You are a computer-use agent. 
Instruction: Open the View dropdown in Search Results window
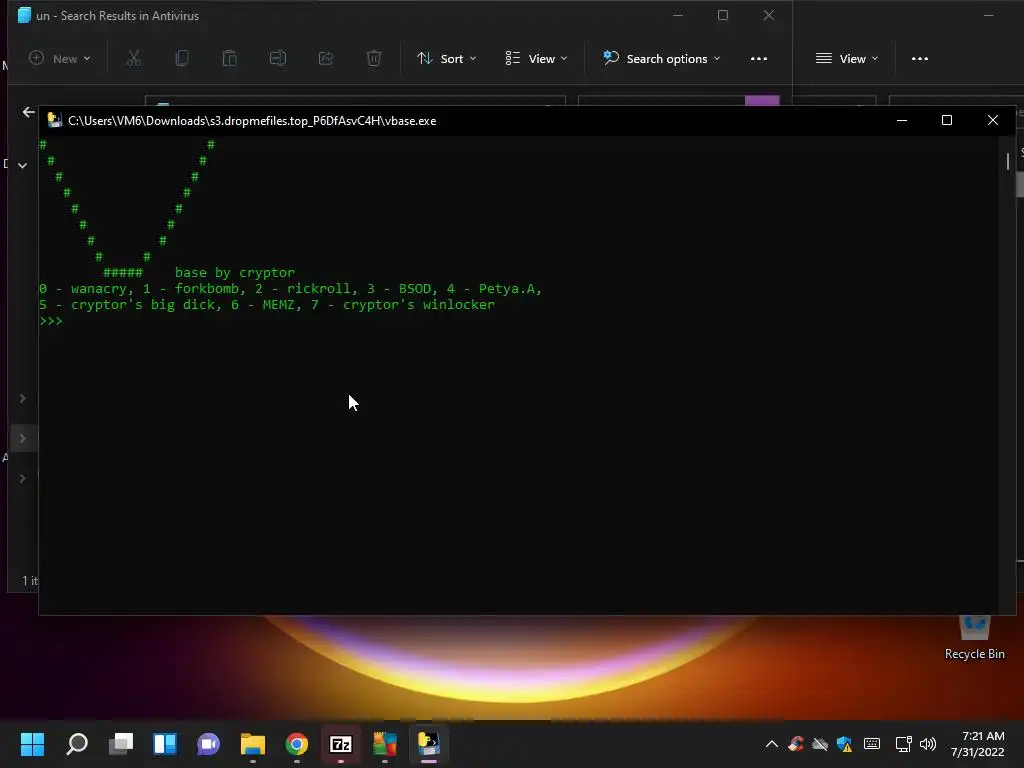coord(536,59)
